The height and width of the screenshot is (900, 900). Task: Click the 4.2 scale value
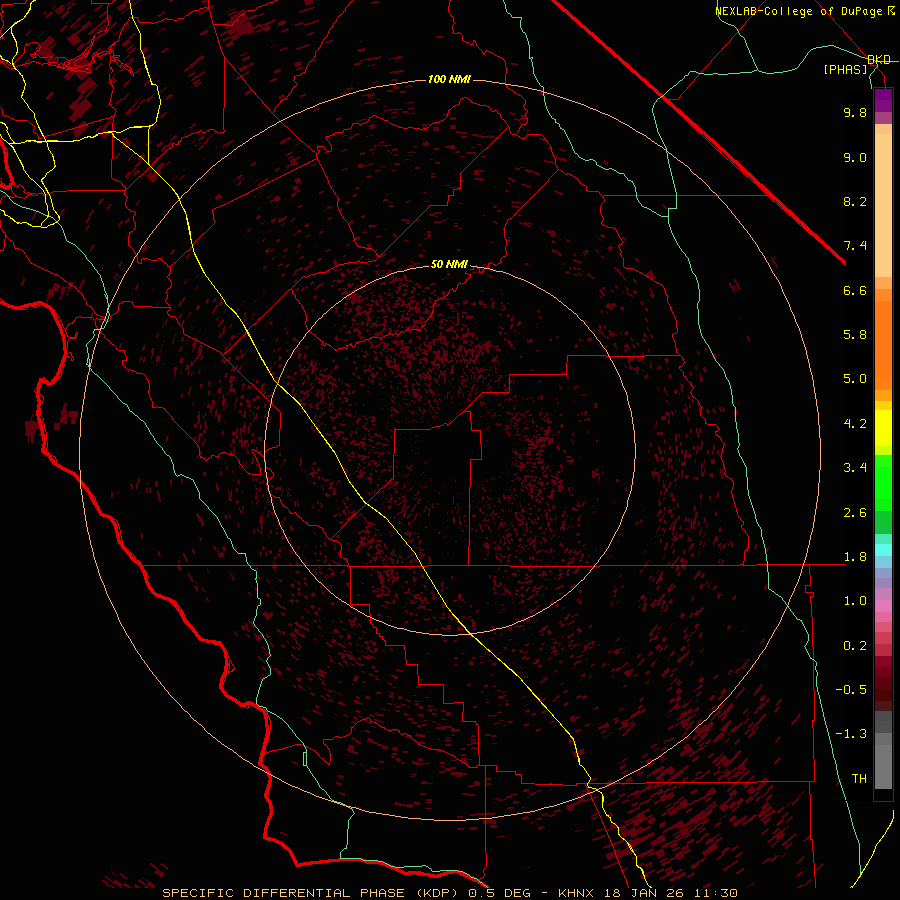pyautogui.click(x=855, y=424)
